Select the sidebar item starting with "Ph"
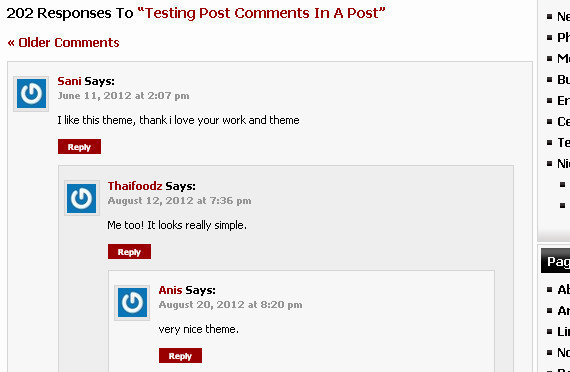The image size is (570, 372). click(x=563, y=37)
